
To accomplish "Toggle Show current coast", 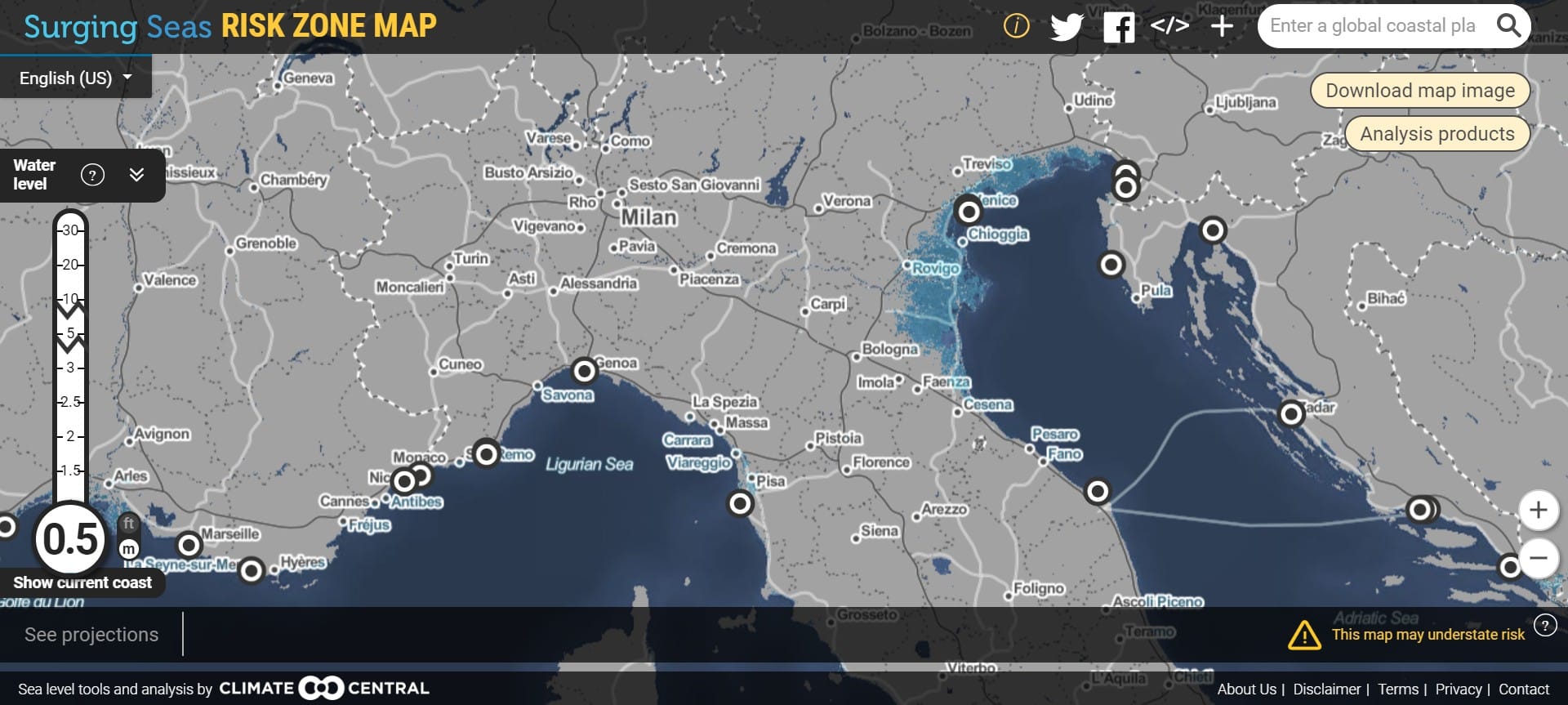I will coord(82,582).
